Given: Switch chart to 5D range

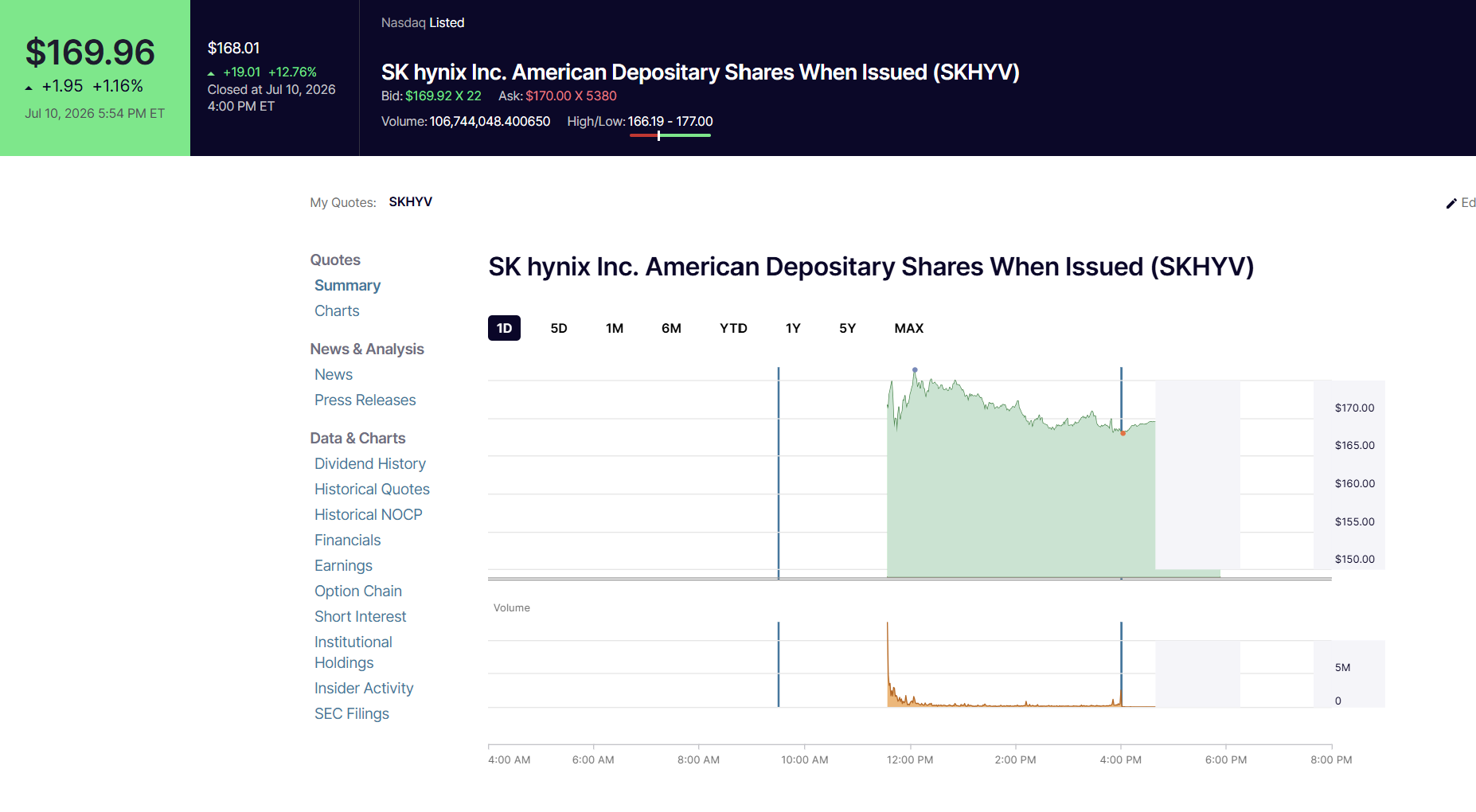Looking at the screenshot, I should click(x=559, y=328).
